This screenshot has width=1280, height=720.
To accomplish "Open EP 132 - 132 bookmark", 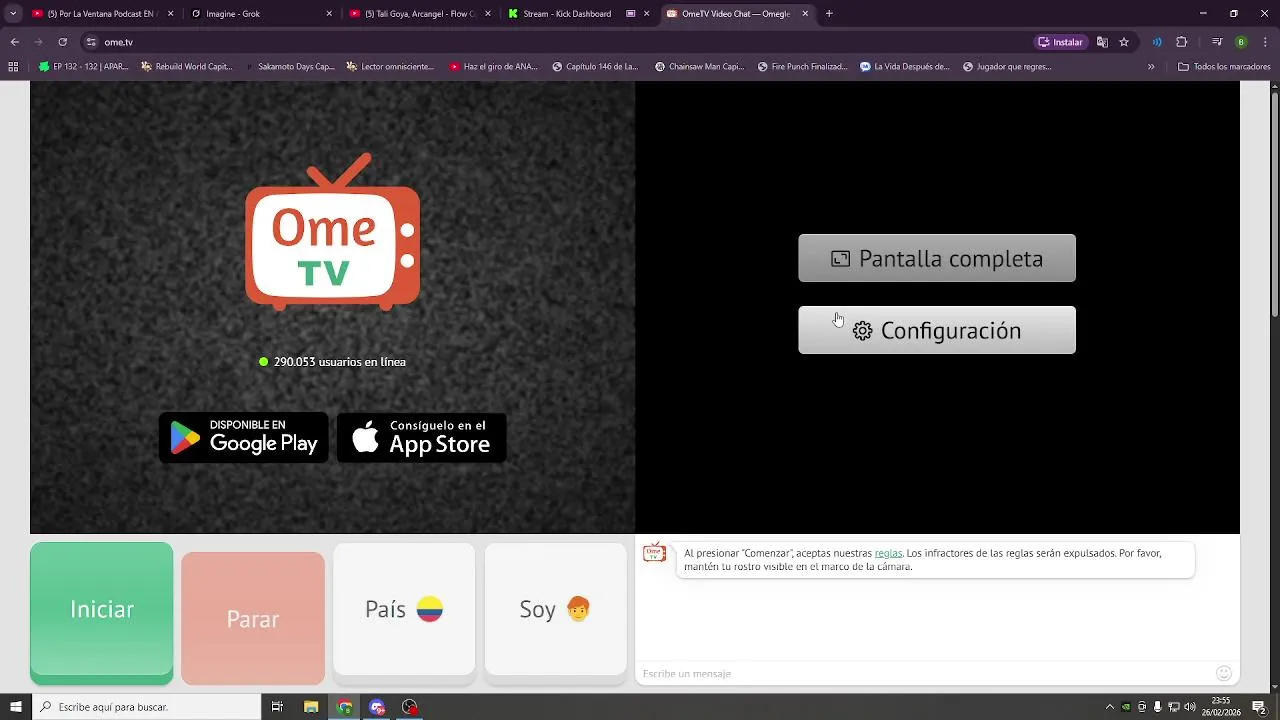I will (85, 67).
